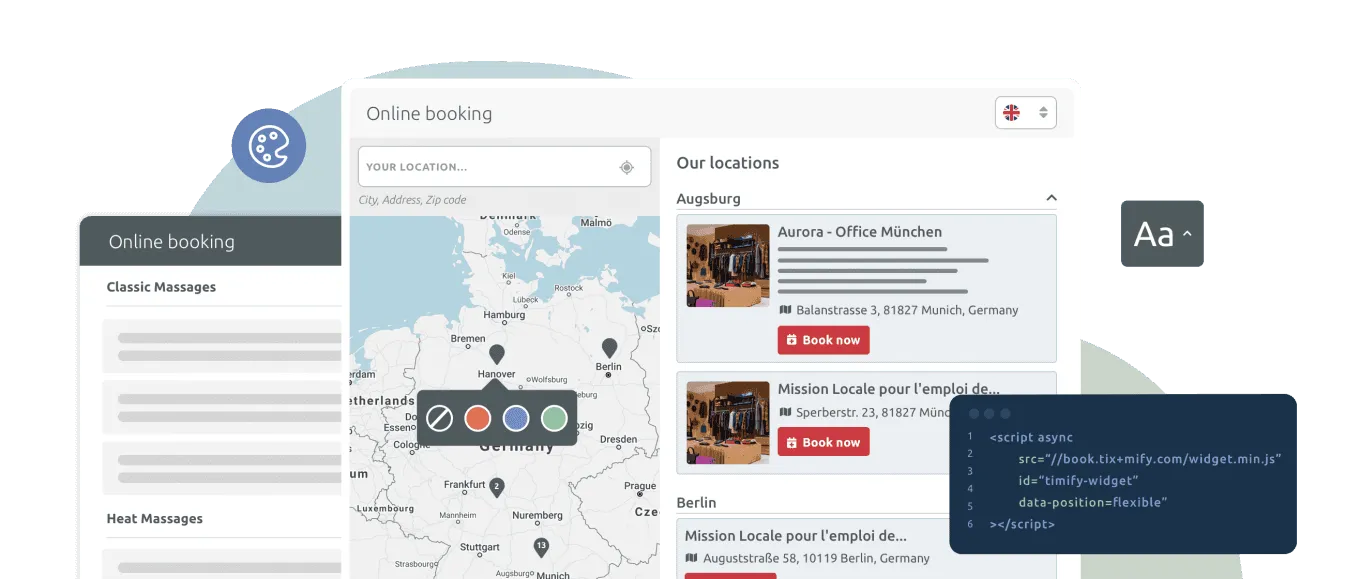Screen dimensions: 1360x579
Task: Click the map icon beside Balanstrasse 3 address
Action: click(x=785, y=310)
